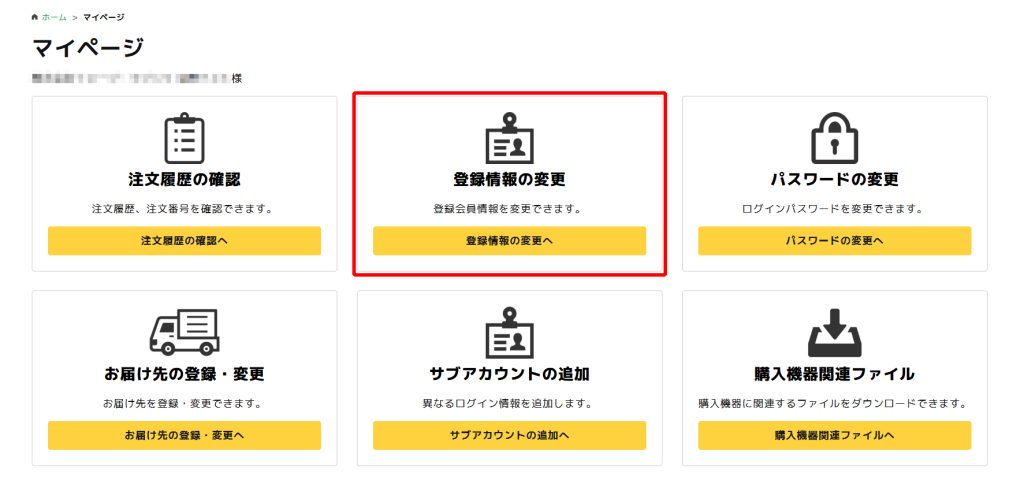Select the 注文履歴の確認 card heading
This screenshot has height=484, width=1024.
coord(184,180)
